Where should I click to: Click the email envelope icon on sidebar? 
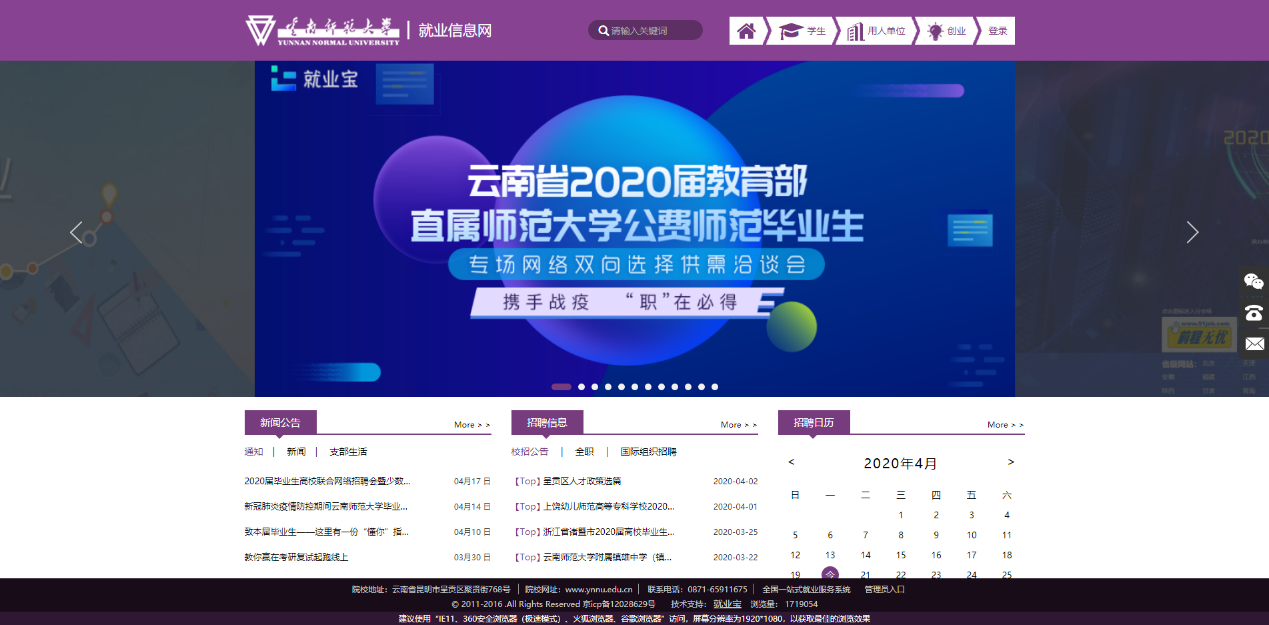click(1254, 343)
